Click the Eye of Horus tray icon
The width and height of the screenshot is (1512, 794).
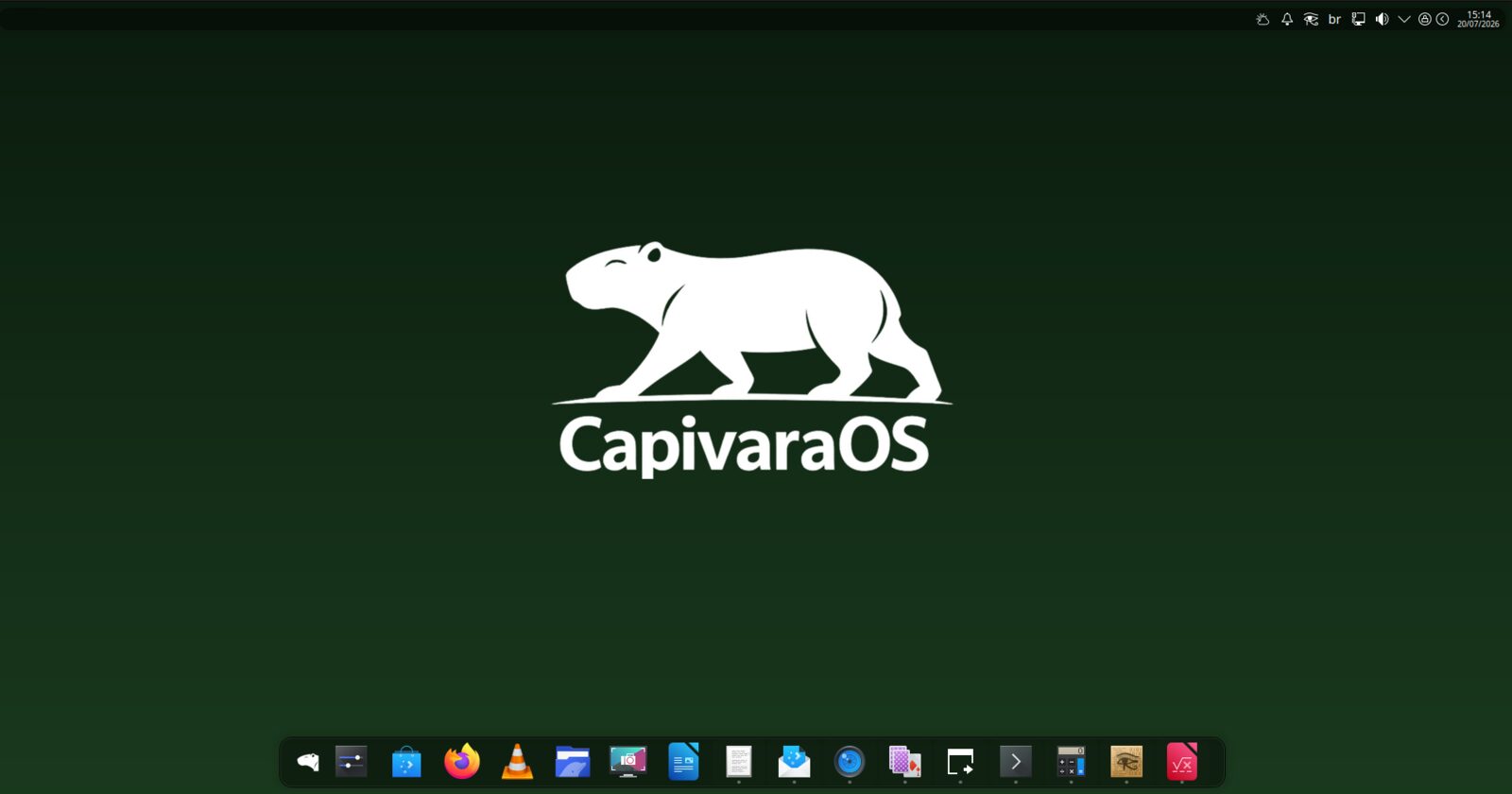click(1311, 19)
